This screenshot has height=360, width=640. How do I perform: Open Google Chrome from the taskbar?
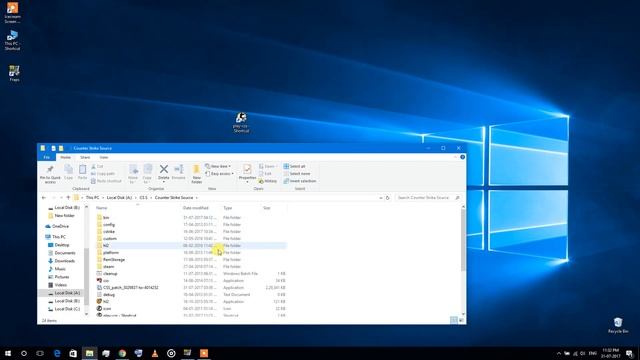point(122,353)
